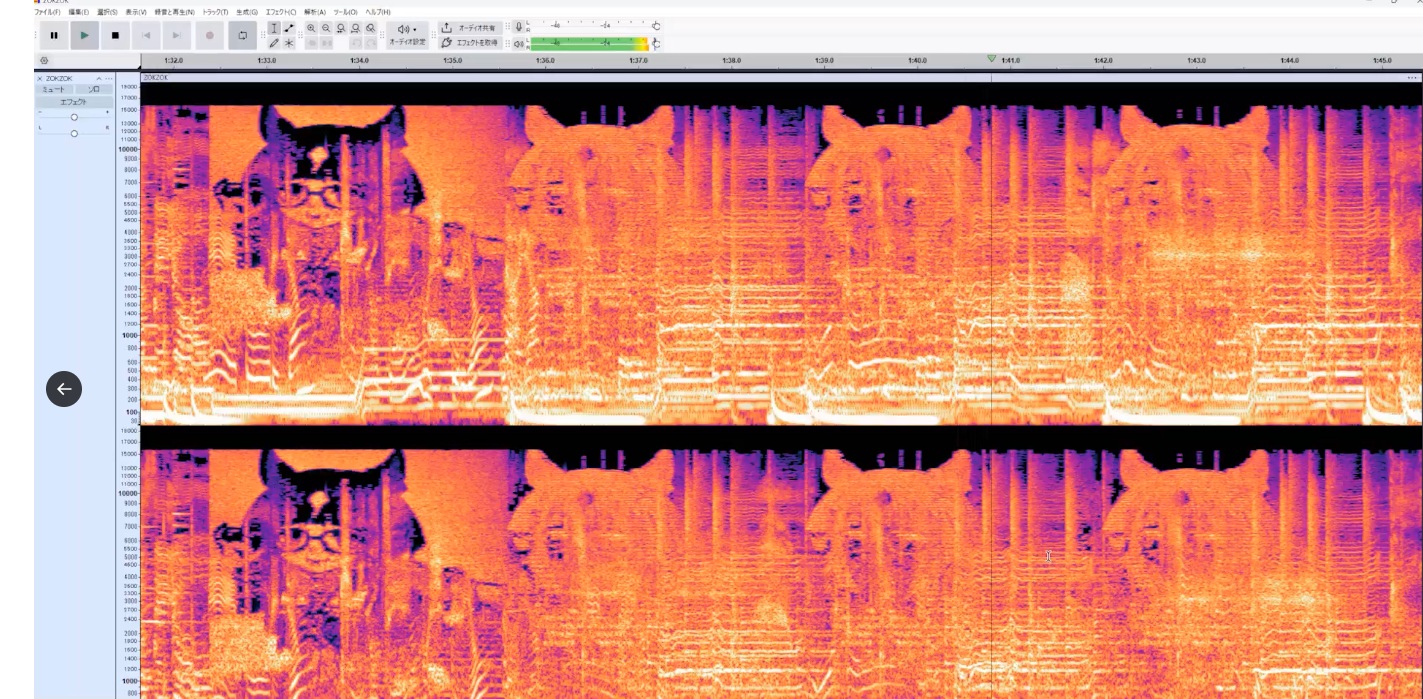Toggle the Loop playback button
This screenshot has height=699, width=1423.
point(241,36)
